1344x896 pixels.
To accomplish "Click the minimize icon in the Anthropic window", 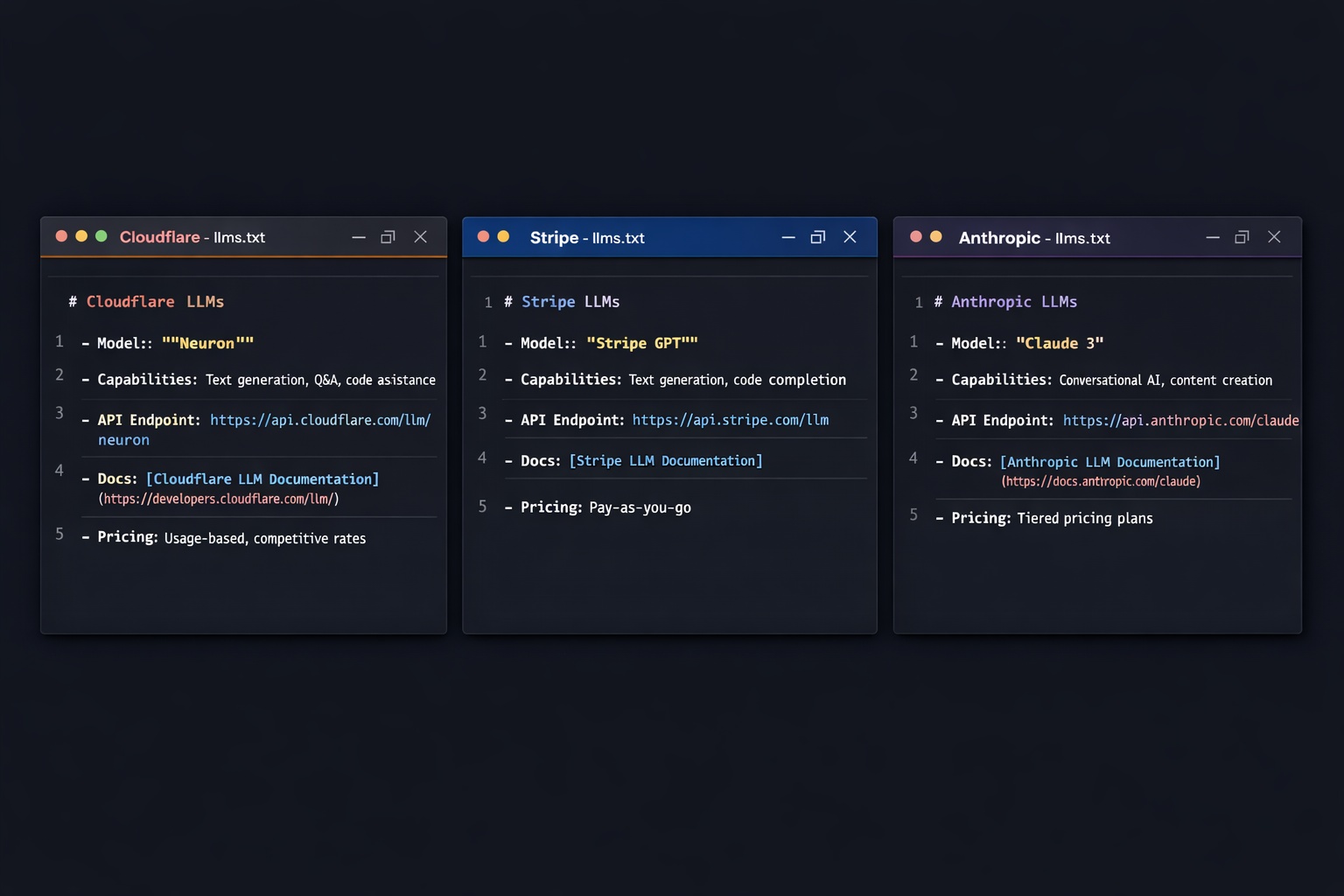I will [1212, 236].
